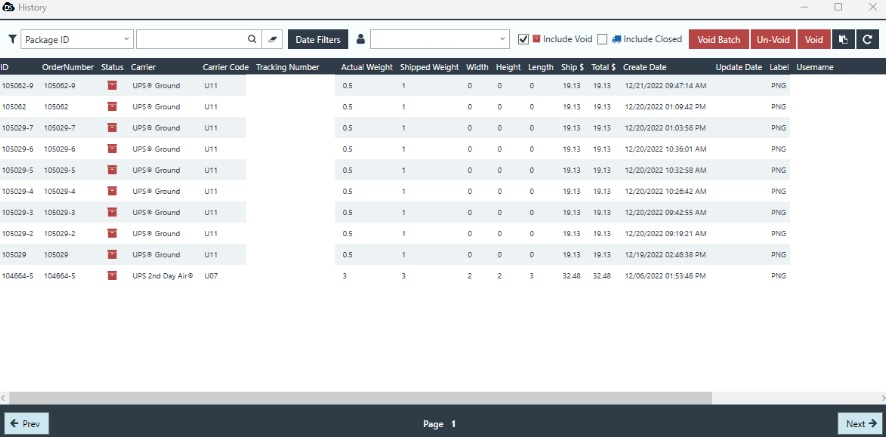Image resolution: width=886 pixels, height=437 pixels.
Task: Click the Void Batch button
Action: [x=719, y=40]
